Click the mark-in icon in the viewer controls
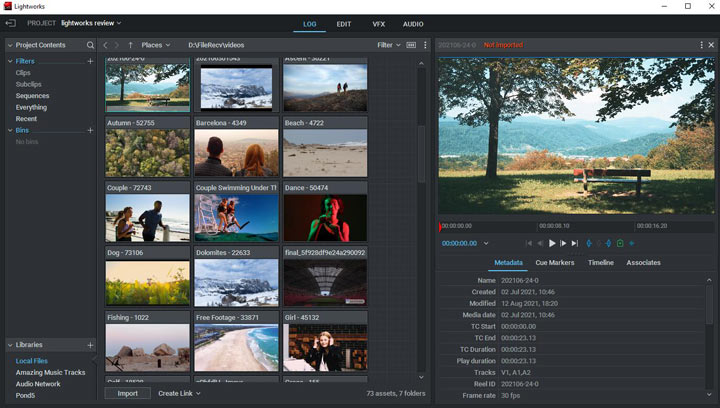This screenshot has width=720, height=408. 589,243
